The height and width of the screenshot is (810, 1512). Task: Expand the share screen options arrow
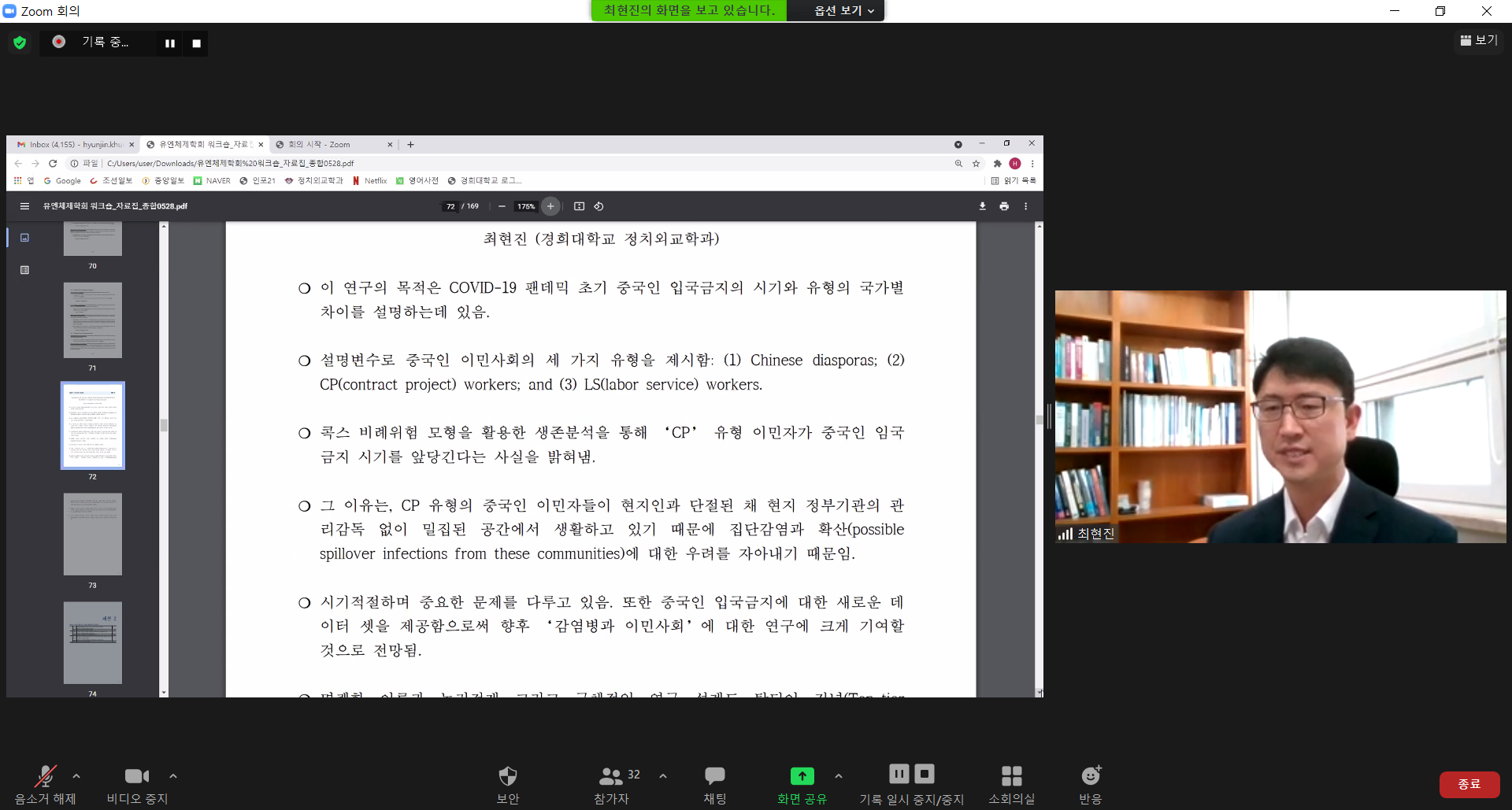[x=839, y=776]
